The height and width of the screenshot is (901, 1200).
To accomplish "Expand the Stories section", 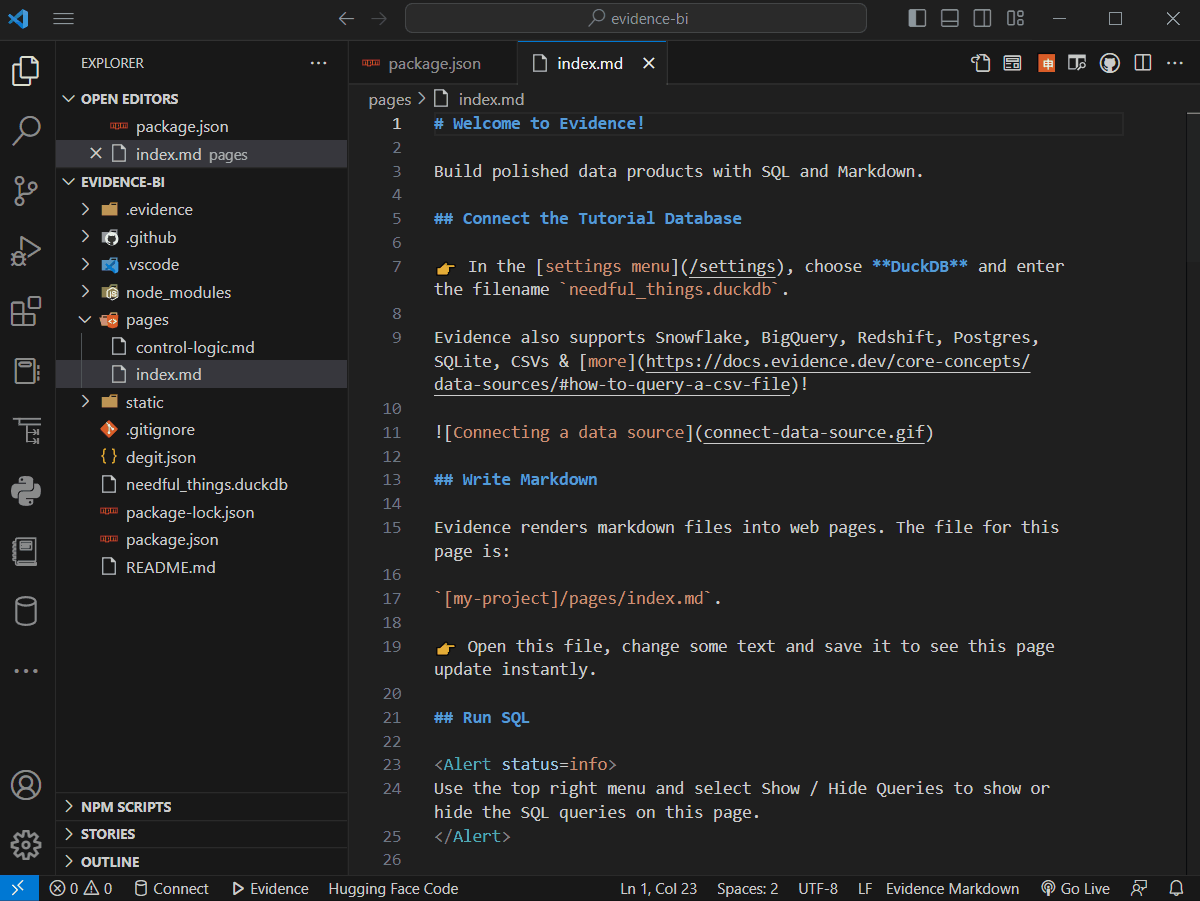I will coord(69,834).
